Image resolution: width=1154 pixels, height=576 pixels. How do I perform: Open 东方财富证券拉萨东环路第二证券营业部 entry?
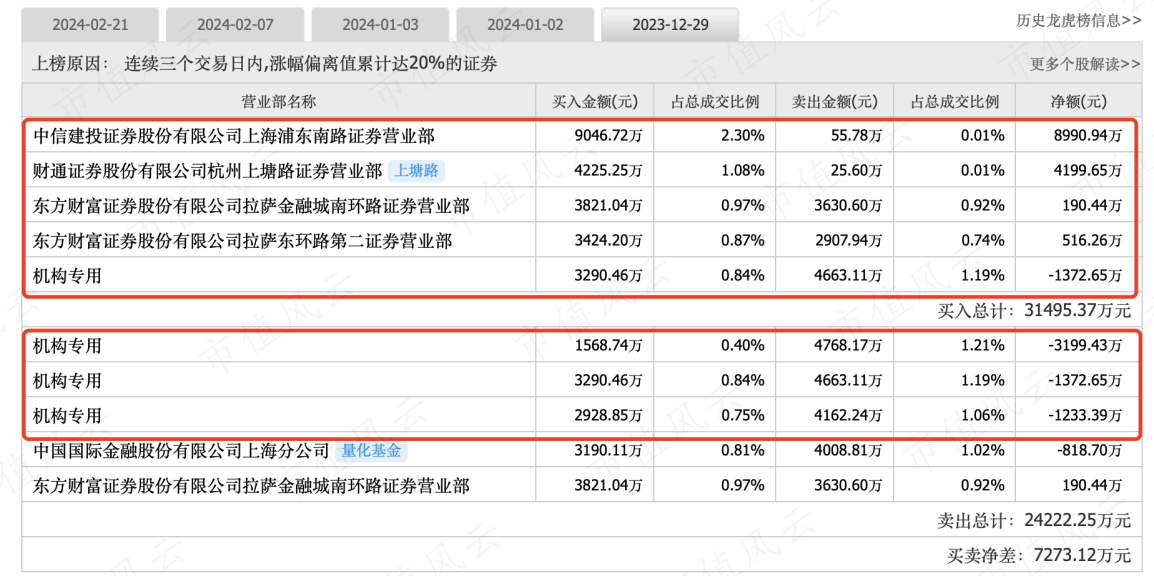click(x=243, y=241)
